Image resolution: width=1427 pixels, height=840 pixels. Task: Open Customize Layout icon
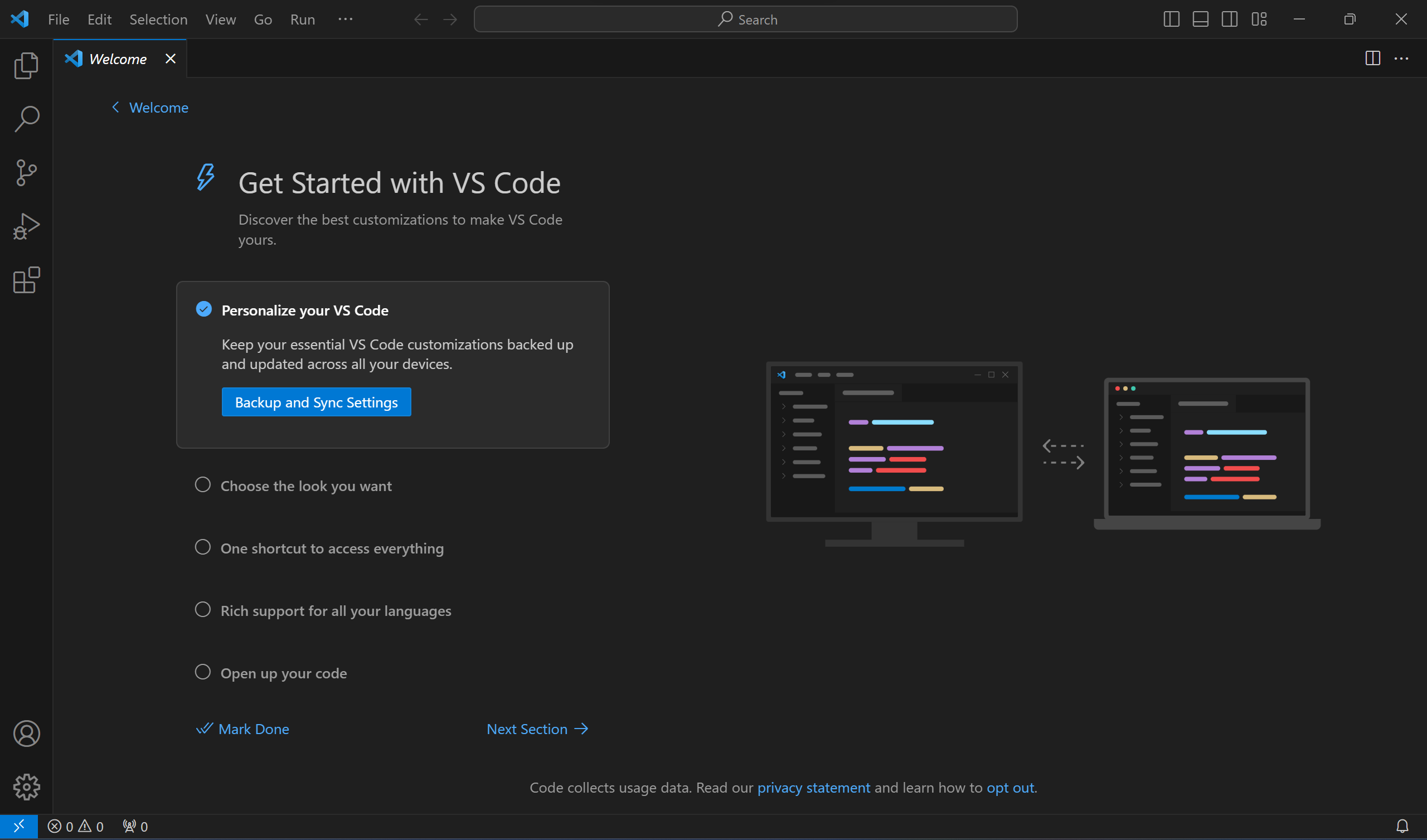pyautogui.click(x=1259, y=20)
